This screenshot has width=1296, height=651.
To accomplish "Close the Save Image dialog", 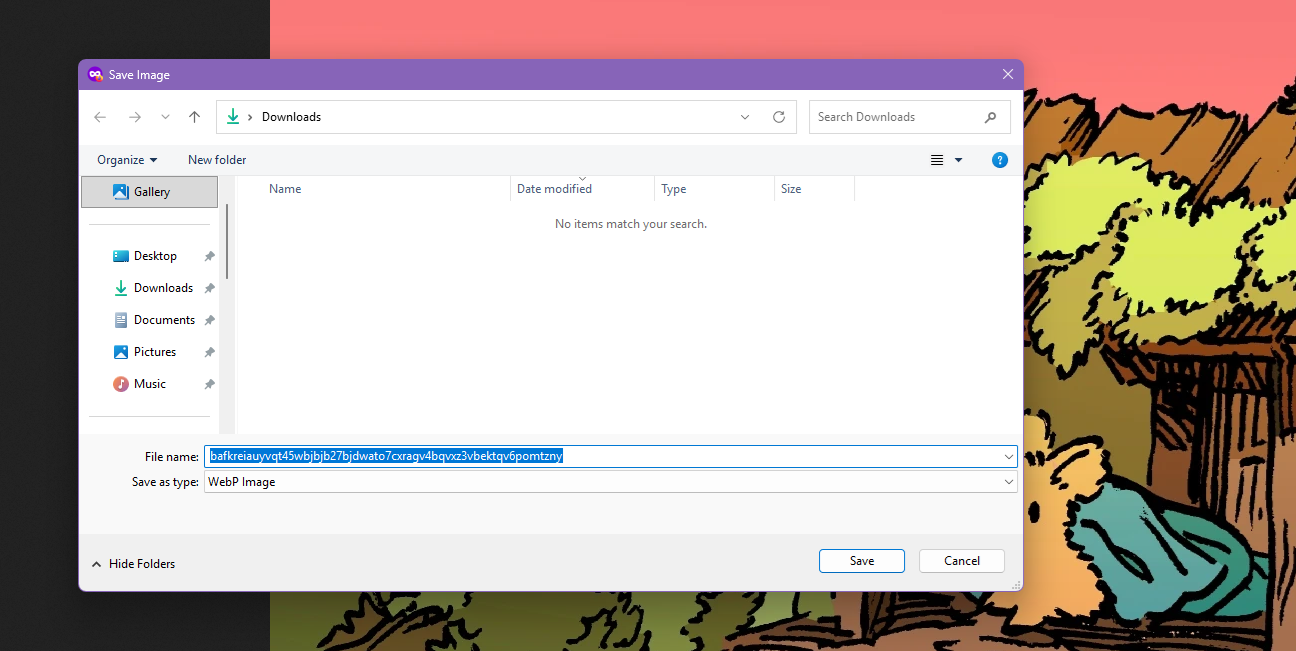I will tap(1008, 75).
